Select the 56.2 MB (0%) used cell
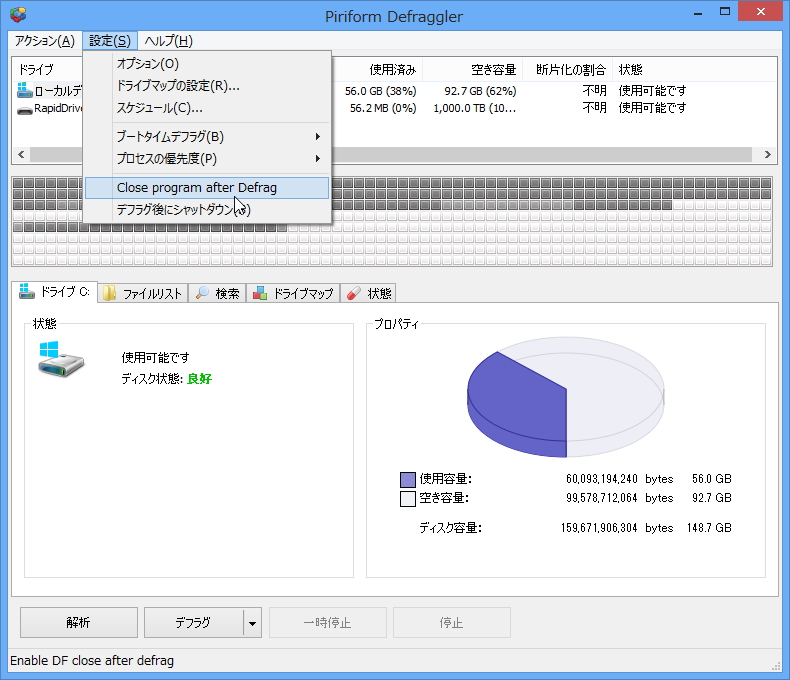Image resolution: width=790 pixels, height=680 pixels. click(x=383, y=108)
